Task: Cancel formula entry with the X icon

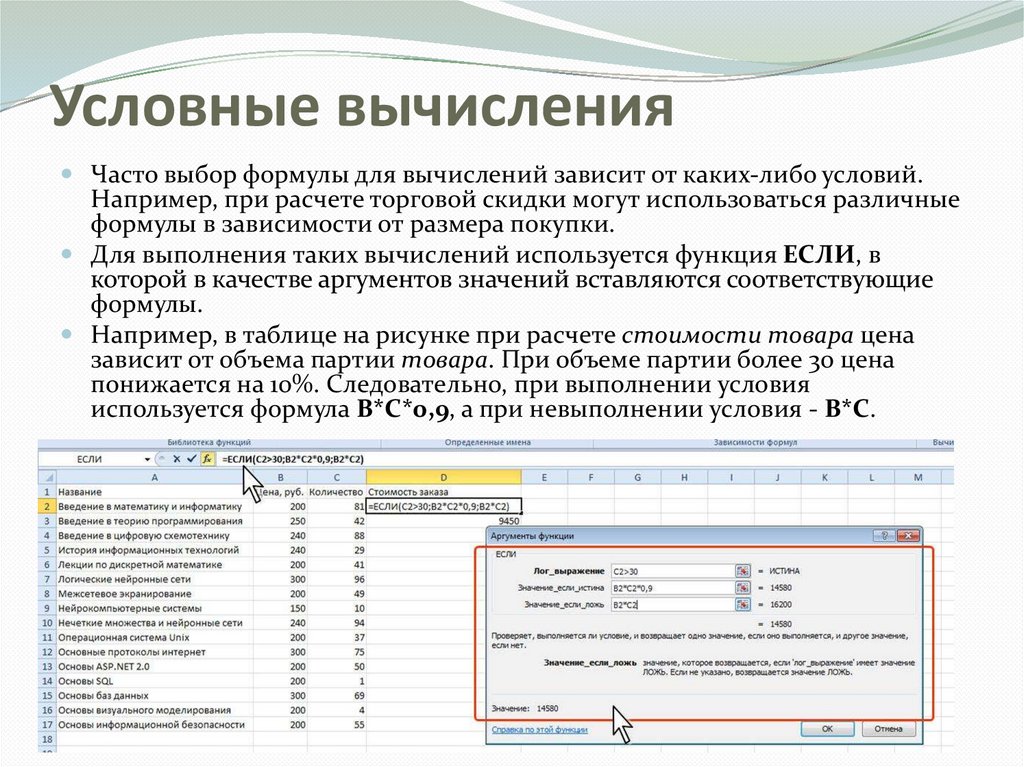Action: click(176, 459)
